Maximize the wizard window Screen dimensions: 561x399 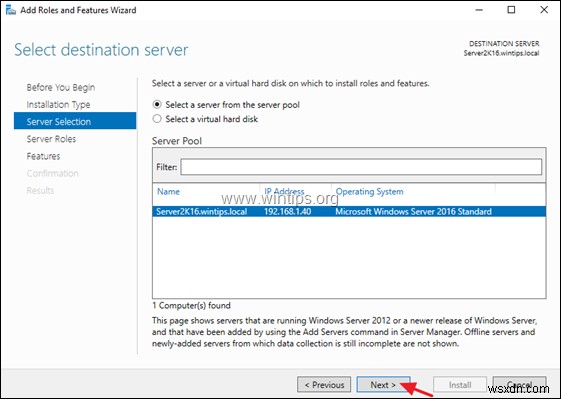pyautogui.click(x=512, y=10)
